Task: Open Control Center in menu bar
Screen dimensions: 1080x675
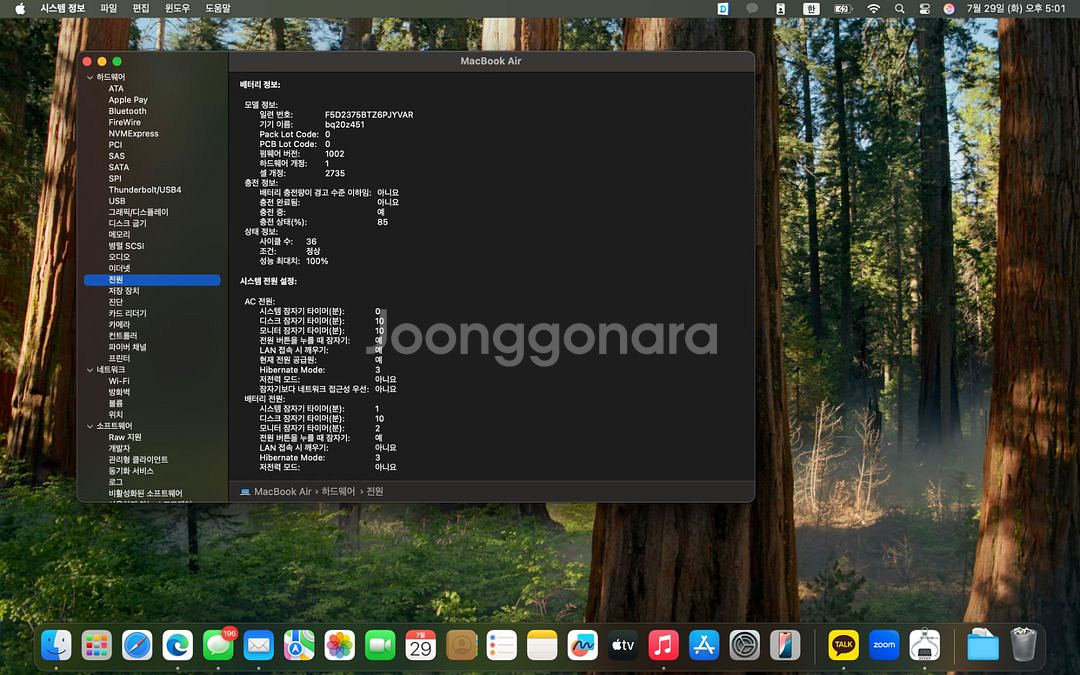Action: (x=925, y=8)
